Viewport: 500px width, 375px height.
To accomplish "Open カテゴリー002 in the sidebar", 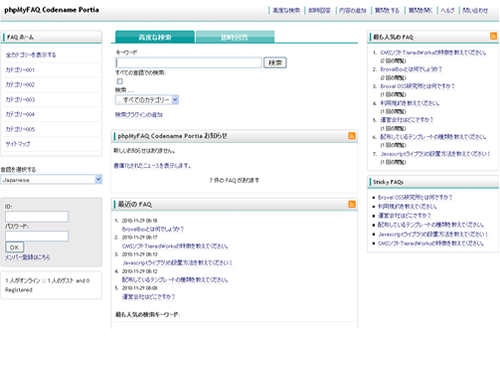I will (x=20, y=85).
